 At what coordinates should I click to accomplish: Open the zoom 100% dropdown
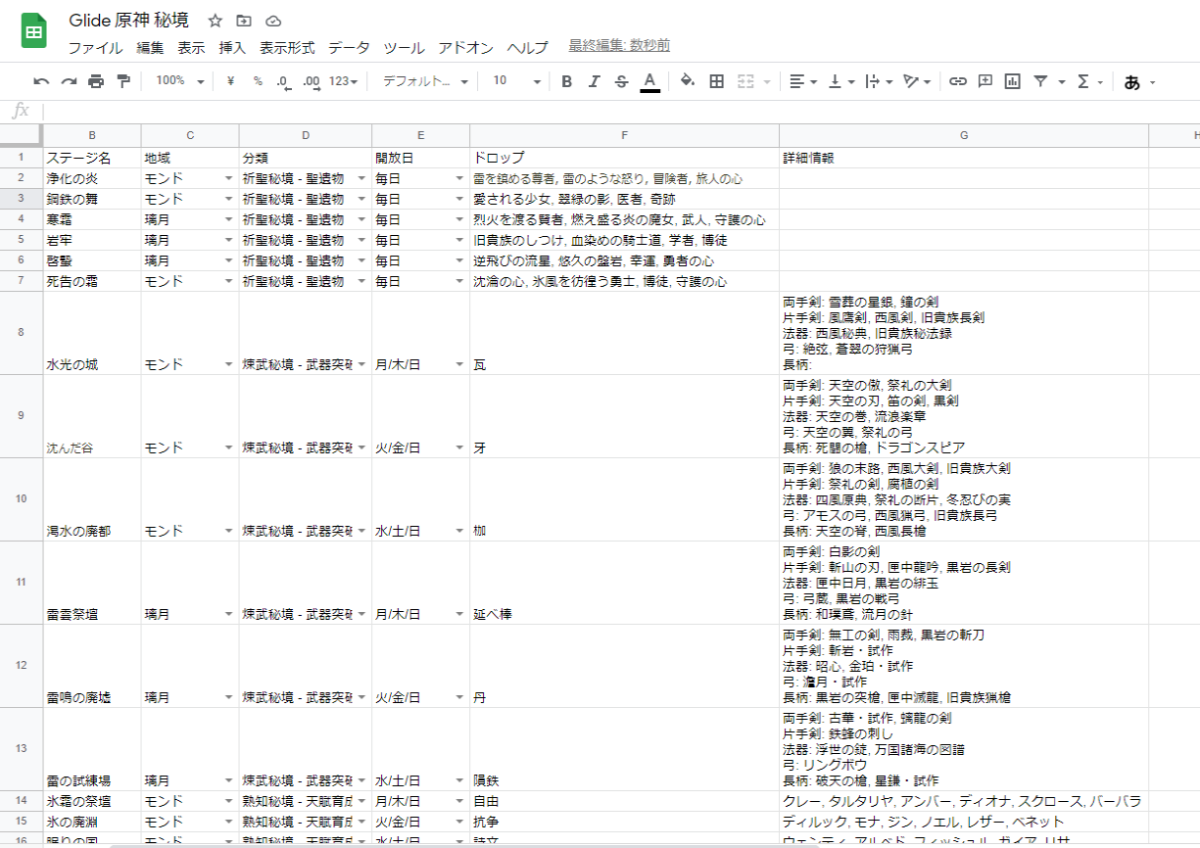(180, 81)
